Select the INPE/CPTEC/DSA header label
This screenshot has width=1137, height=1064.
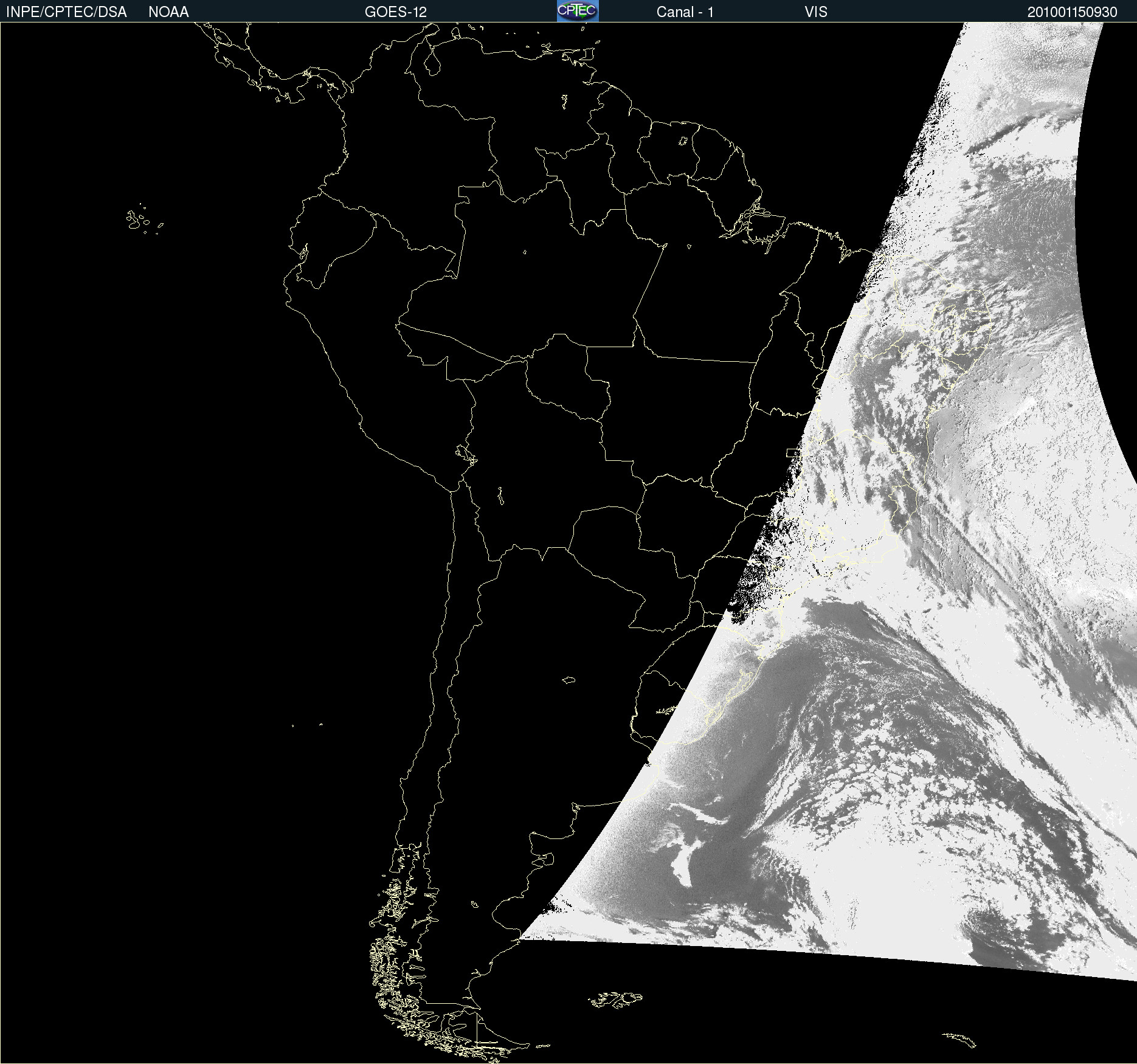pyautogui.click(x=66, y=12)
